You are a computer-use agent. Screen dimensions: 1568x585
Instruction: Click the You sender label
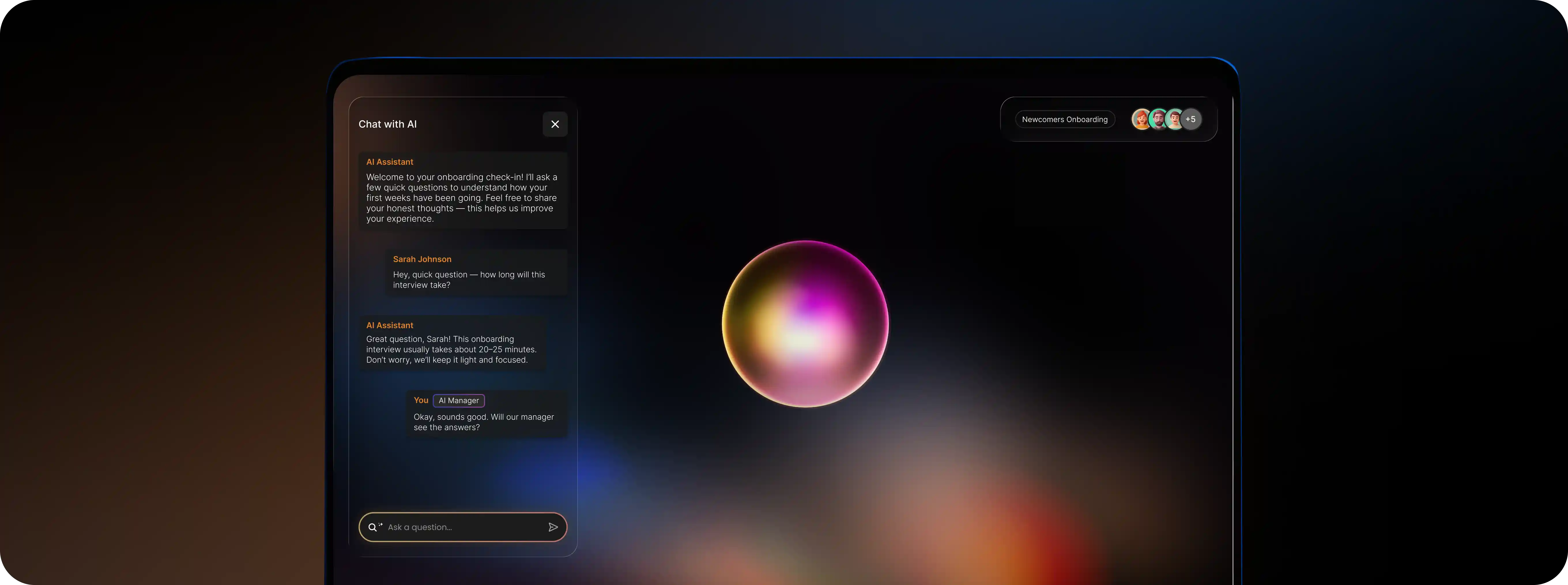click(x=421, y=400)
